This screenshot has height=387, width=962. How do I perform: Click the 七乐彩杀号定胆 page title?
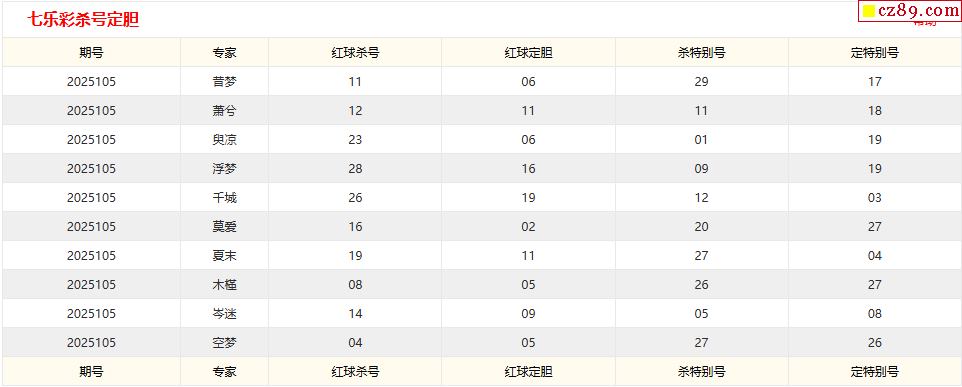[83, 20]
